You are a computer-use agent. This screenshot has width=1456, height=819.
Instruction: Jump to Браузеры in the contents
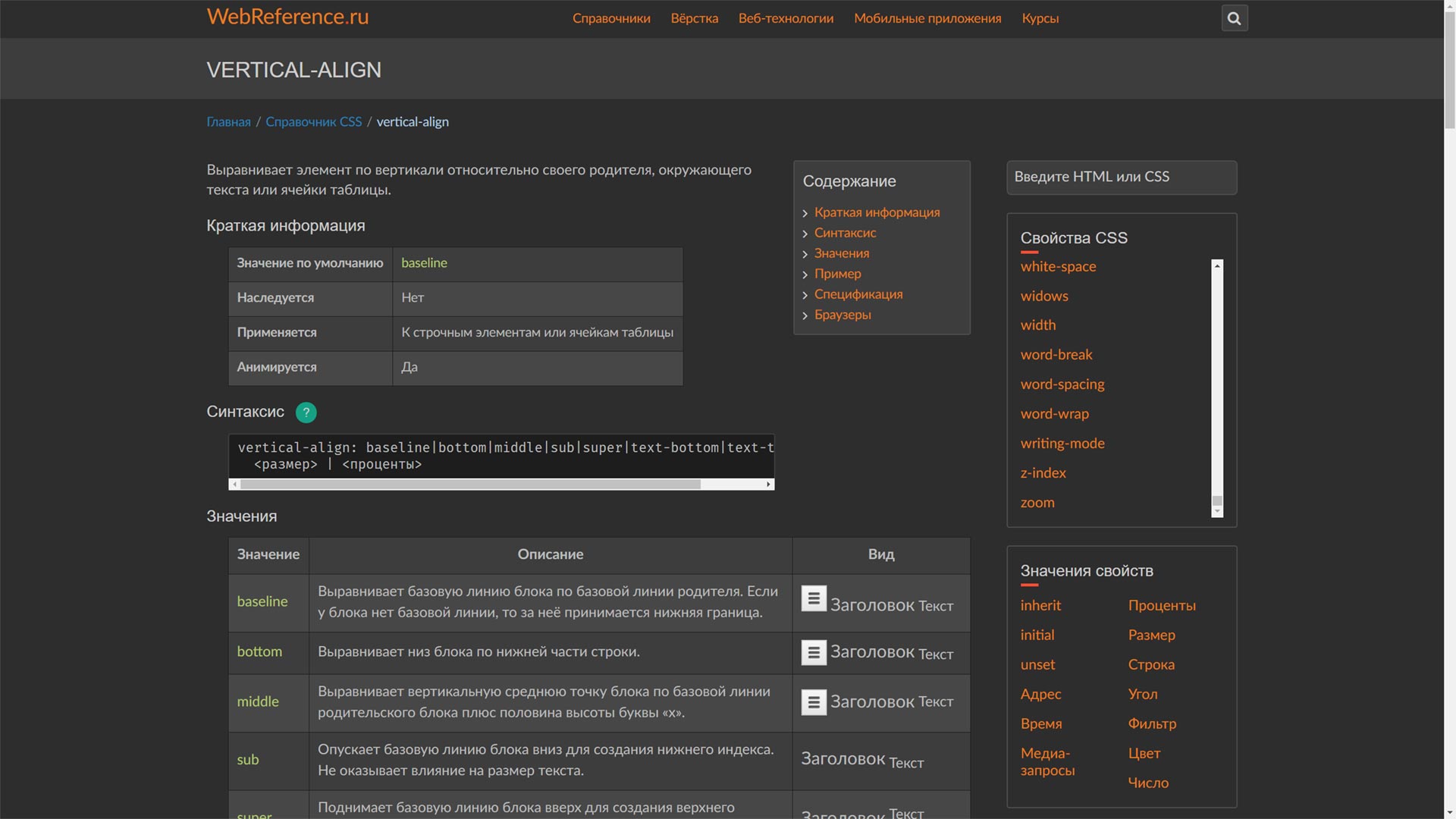(x=843, y=315)
